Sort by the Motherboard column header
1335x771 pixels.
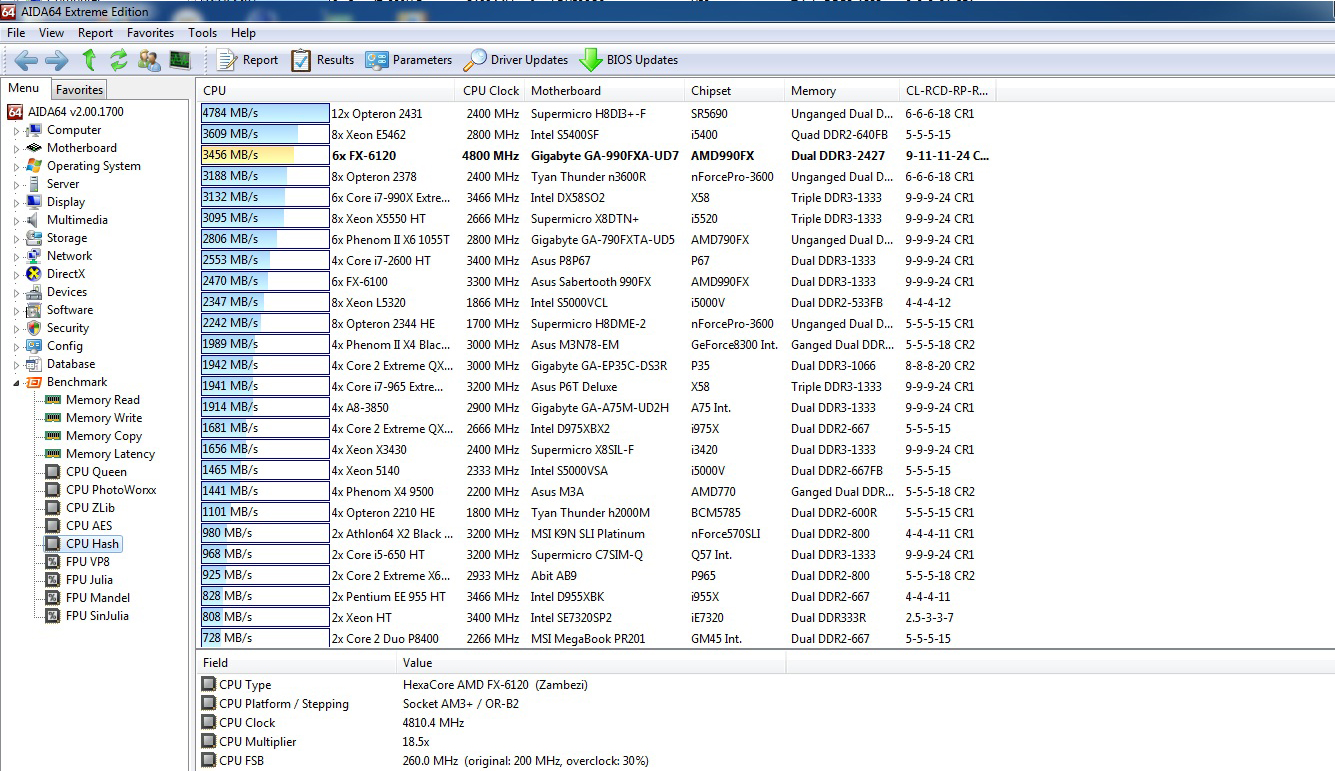pos(604,91)
